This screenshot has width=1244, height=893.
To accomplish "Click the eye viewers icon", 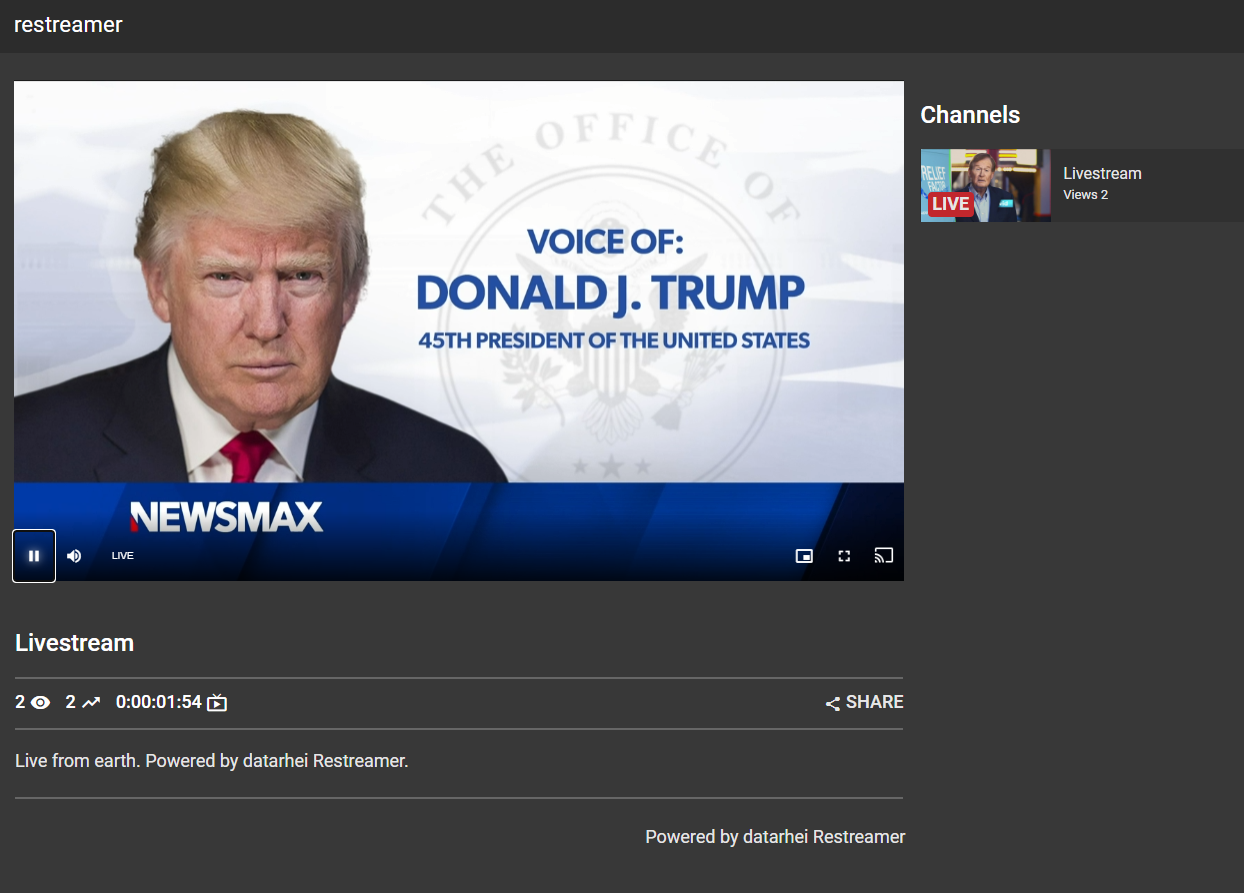I will (x=40, y=703).
